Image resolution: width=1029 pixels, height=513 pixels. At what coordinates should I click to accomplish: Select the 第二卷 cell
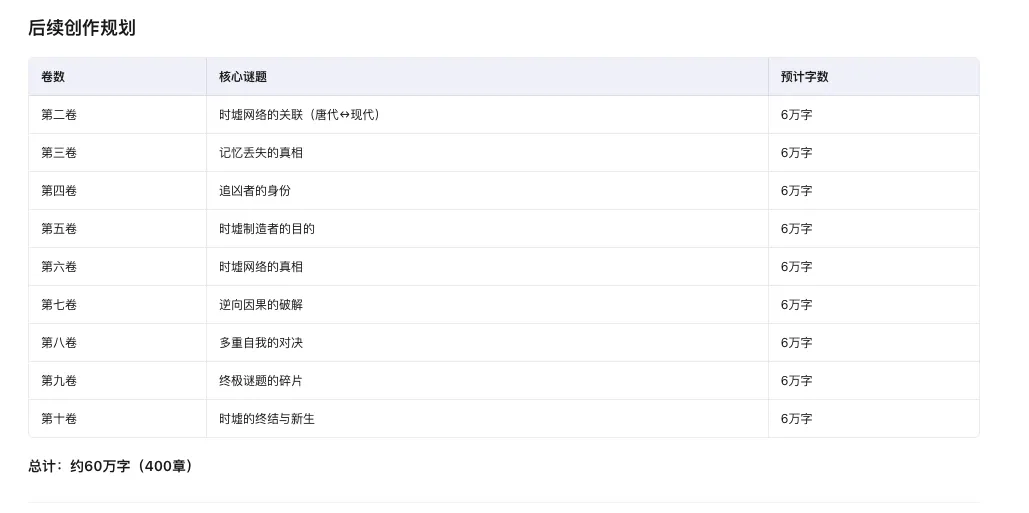[x=59, y=115]
